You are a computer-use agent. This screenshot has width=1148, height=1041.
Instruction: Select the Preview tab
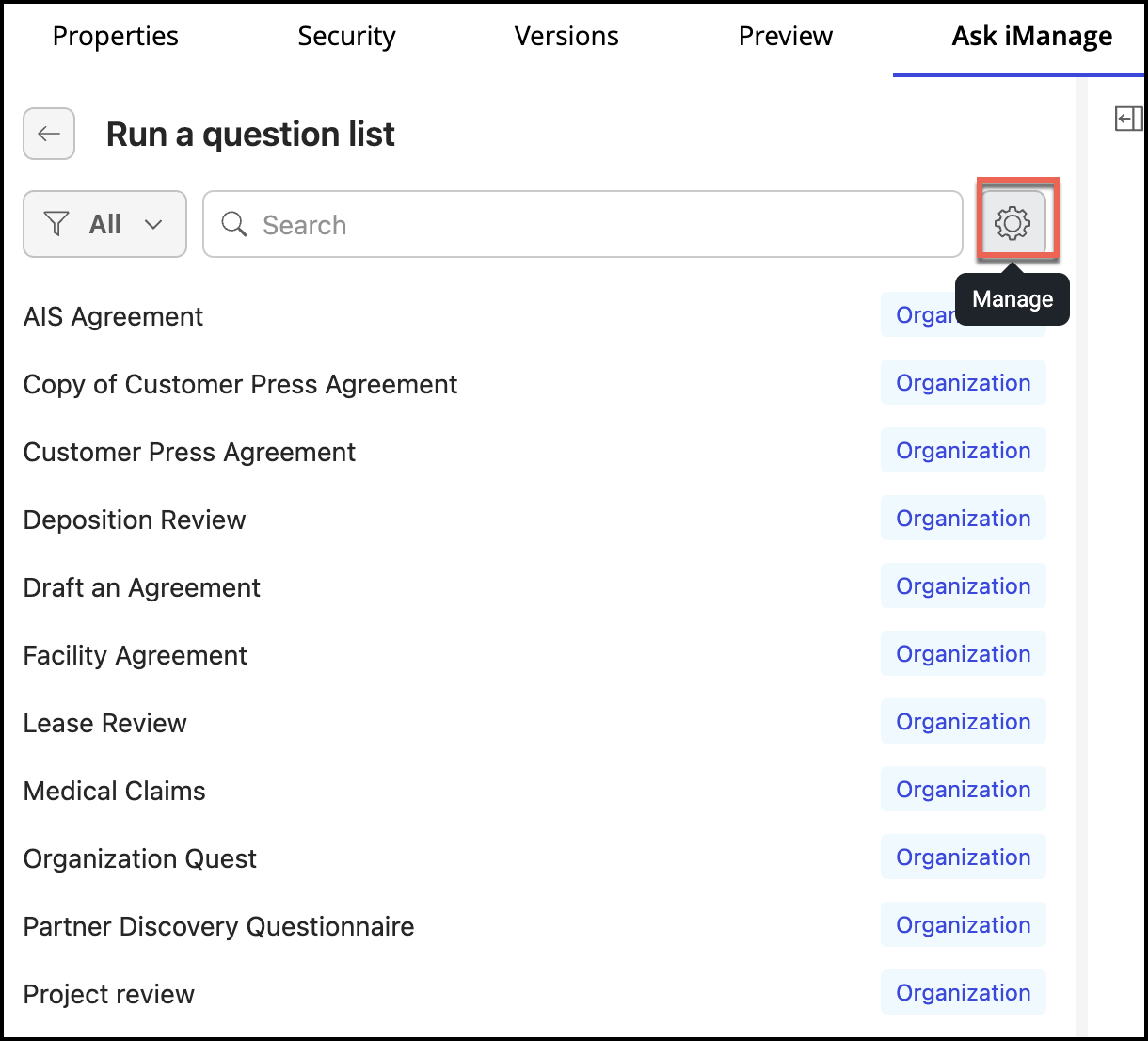pyautogui.click(x=785, y=37)
